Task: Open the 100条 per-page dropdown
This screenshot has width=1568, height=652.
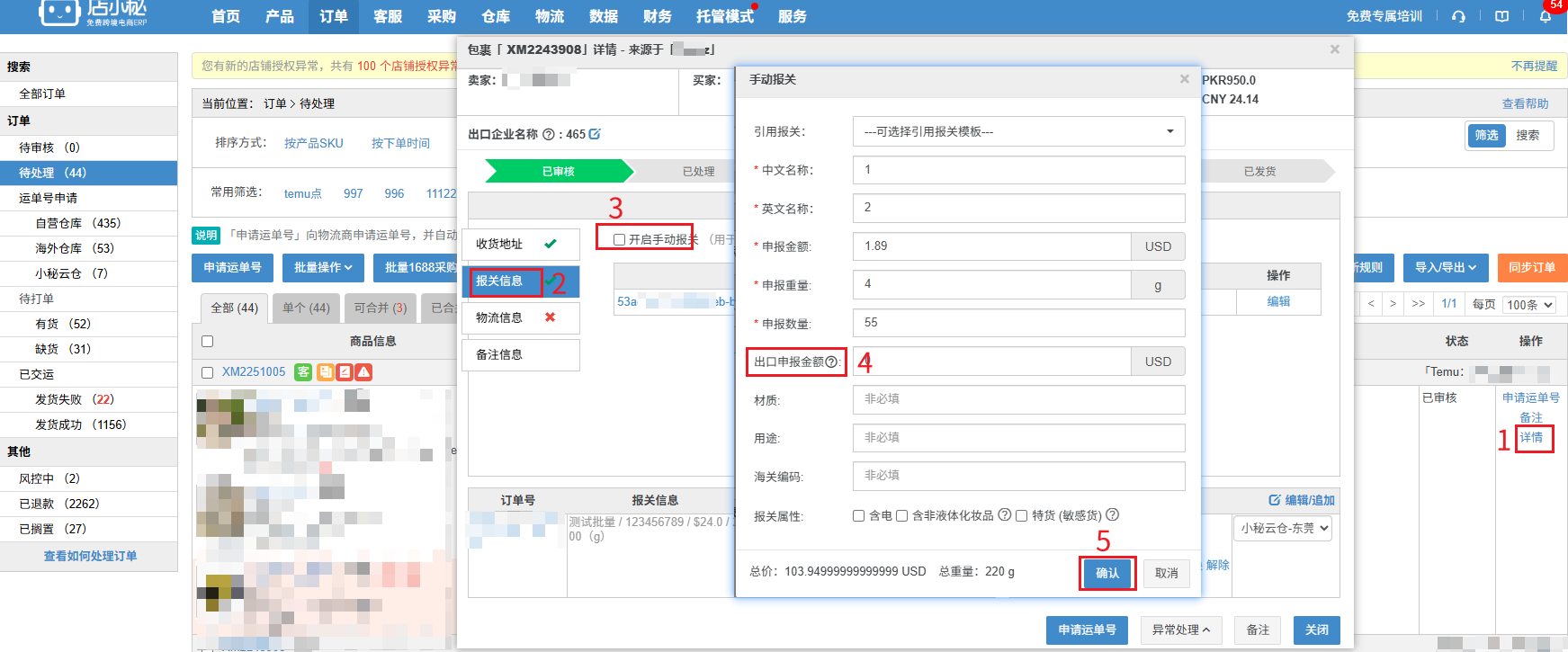Action: (x=1529, y=305)
